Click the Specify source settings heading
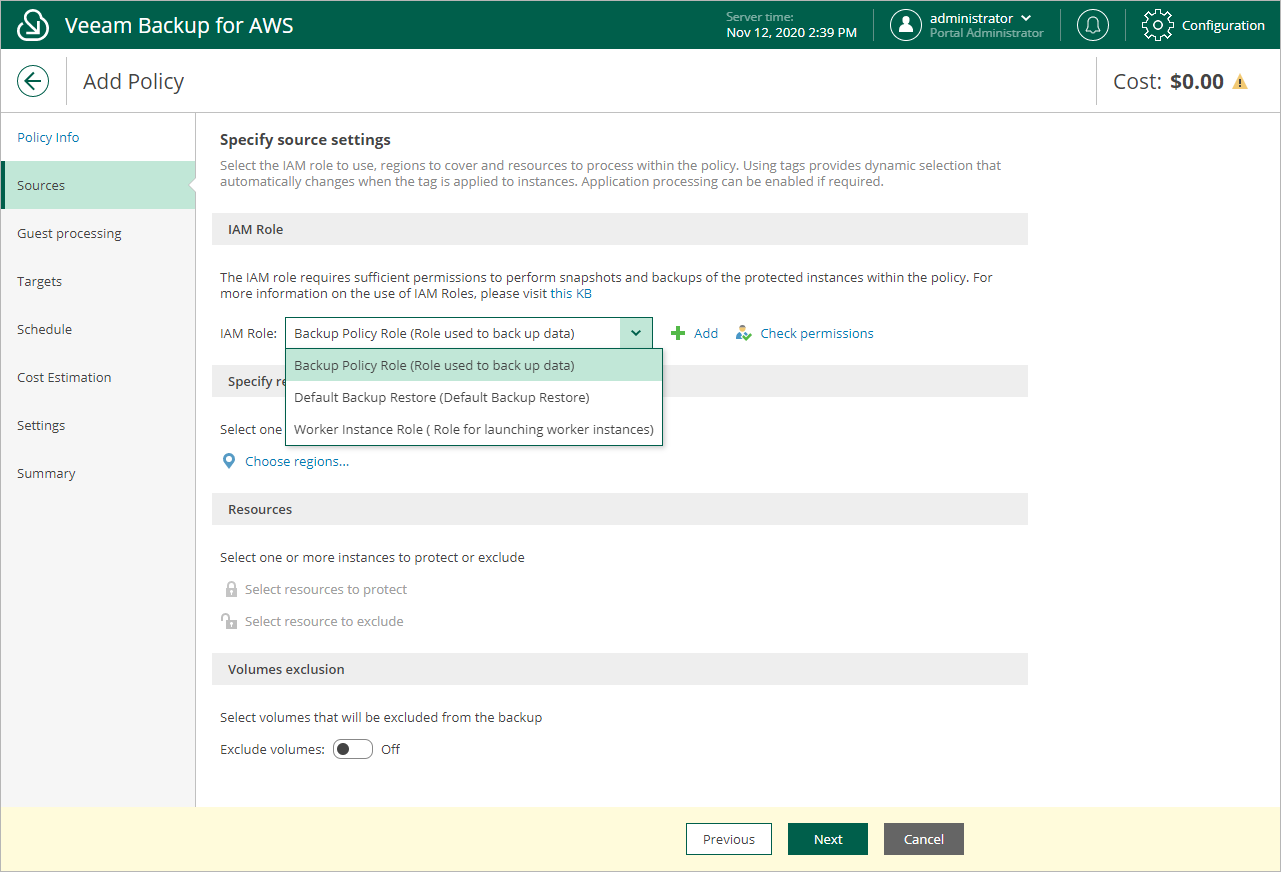1281x872 pixels. tap(305, 139)
